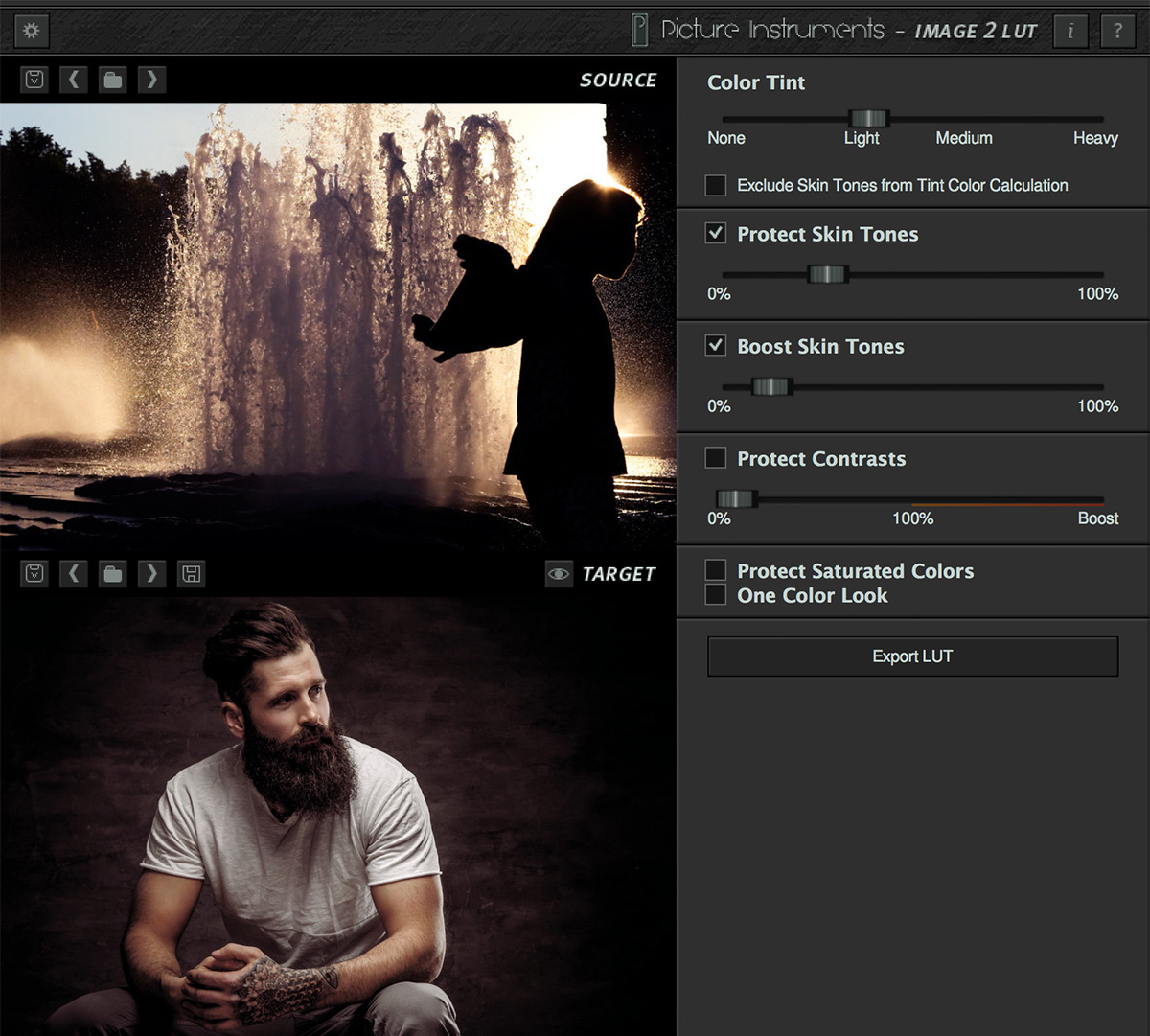The height and width of the screenshot is (1036, 1150).
Task: Open a source image with the folder icon
Action: coord(113,80)
